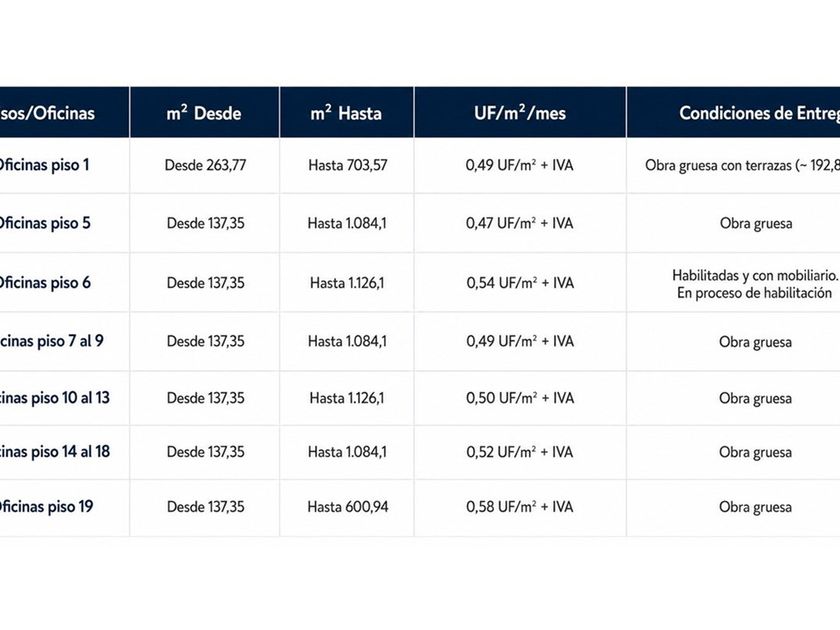Select the piso 14 al 18 row label

(x=55, y=452)
